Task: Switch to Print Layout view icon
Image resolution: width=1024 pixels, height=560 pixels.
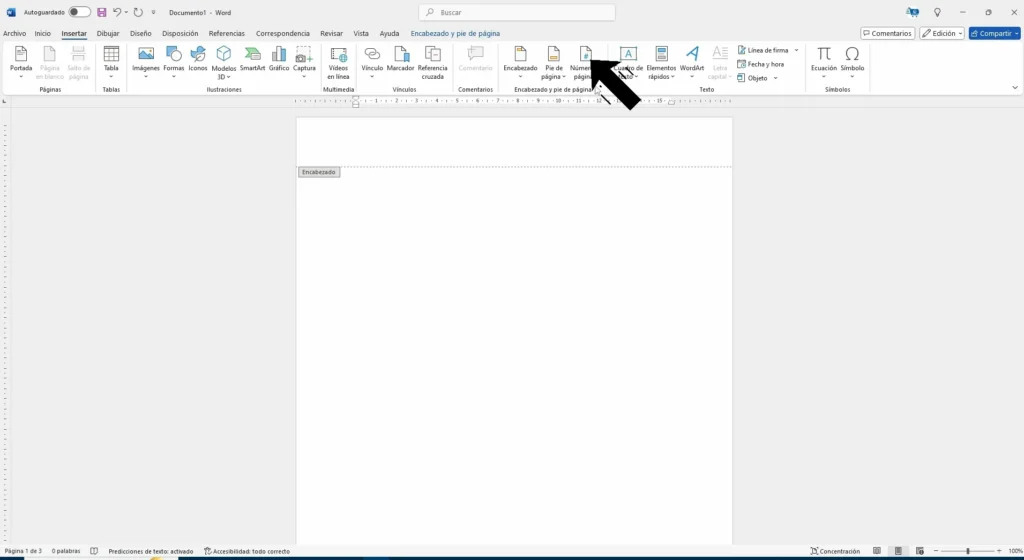Action: coord(899,552)
